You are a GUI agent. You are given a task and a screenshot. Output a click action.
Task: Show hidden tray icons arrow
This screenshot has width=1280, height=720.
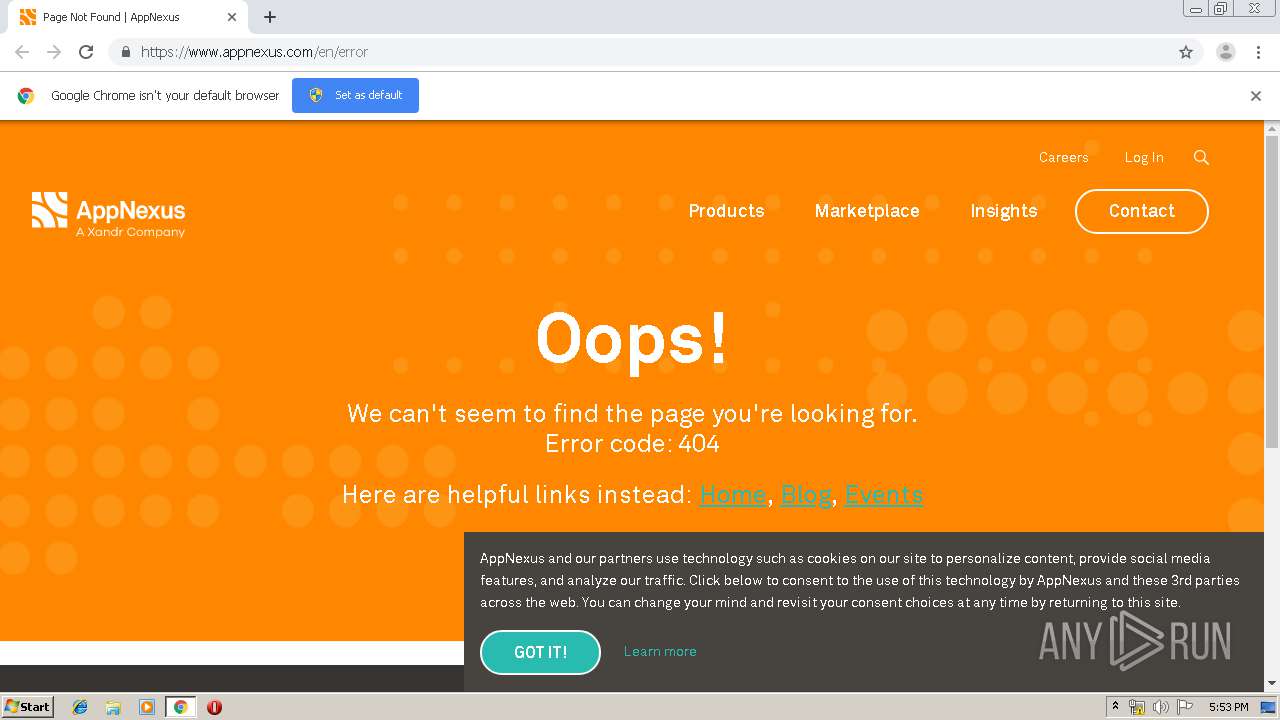coord(1115,707)
